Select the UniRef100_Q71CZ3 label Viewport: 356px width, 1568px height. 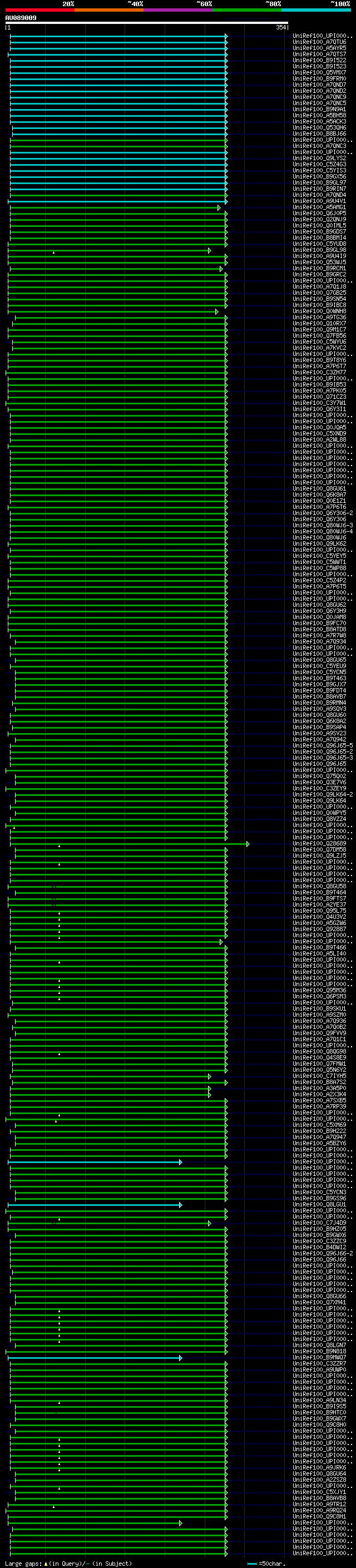pos(319,397)
